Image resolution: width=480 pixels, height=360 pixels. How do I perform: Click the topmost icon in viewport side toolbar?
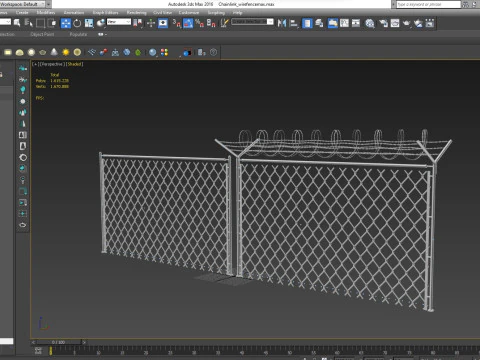(x=23, y=68)
